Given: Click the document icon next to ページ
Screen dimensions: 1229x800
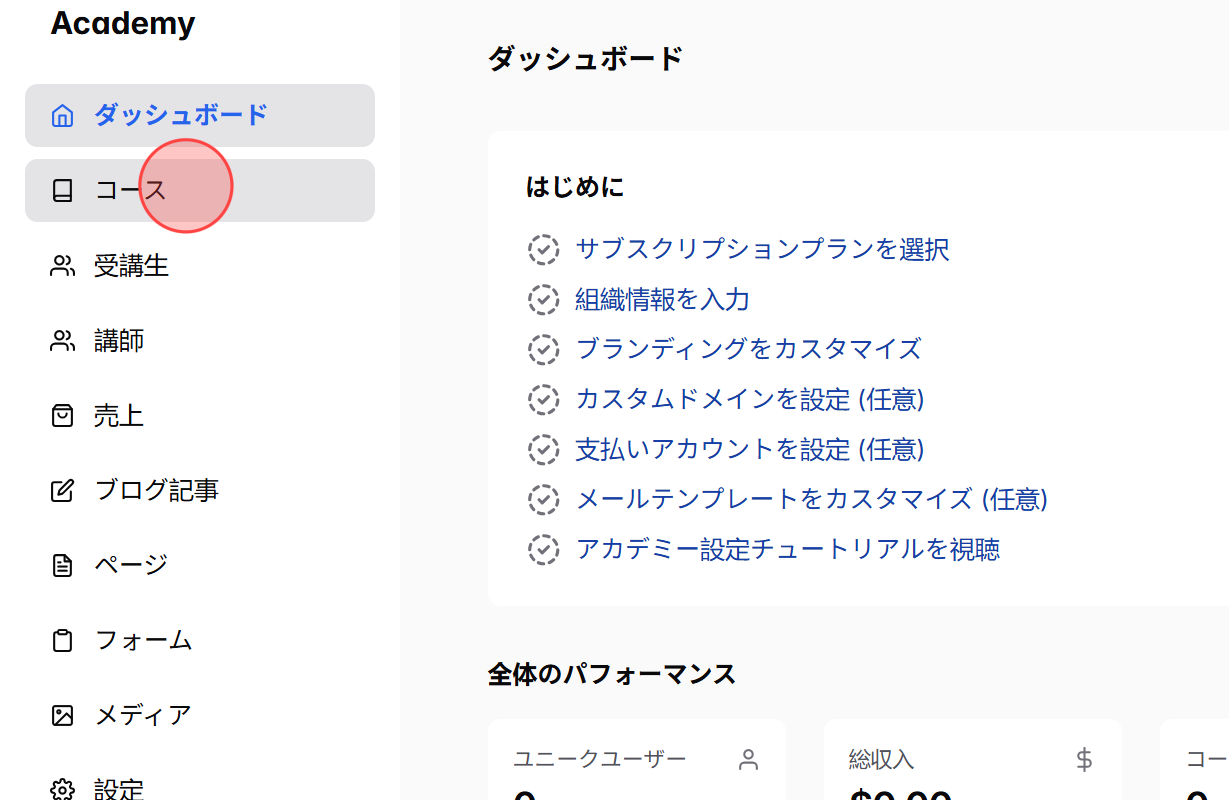Looking at the screenshot, I should (63, 564).
